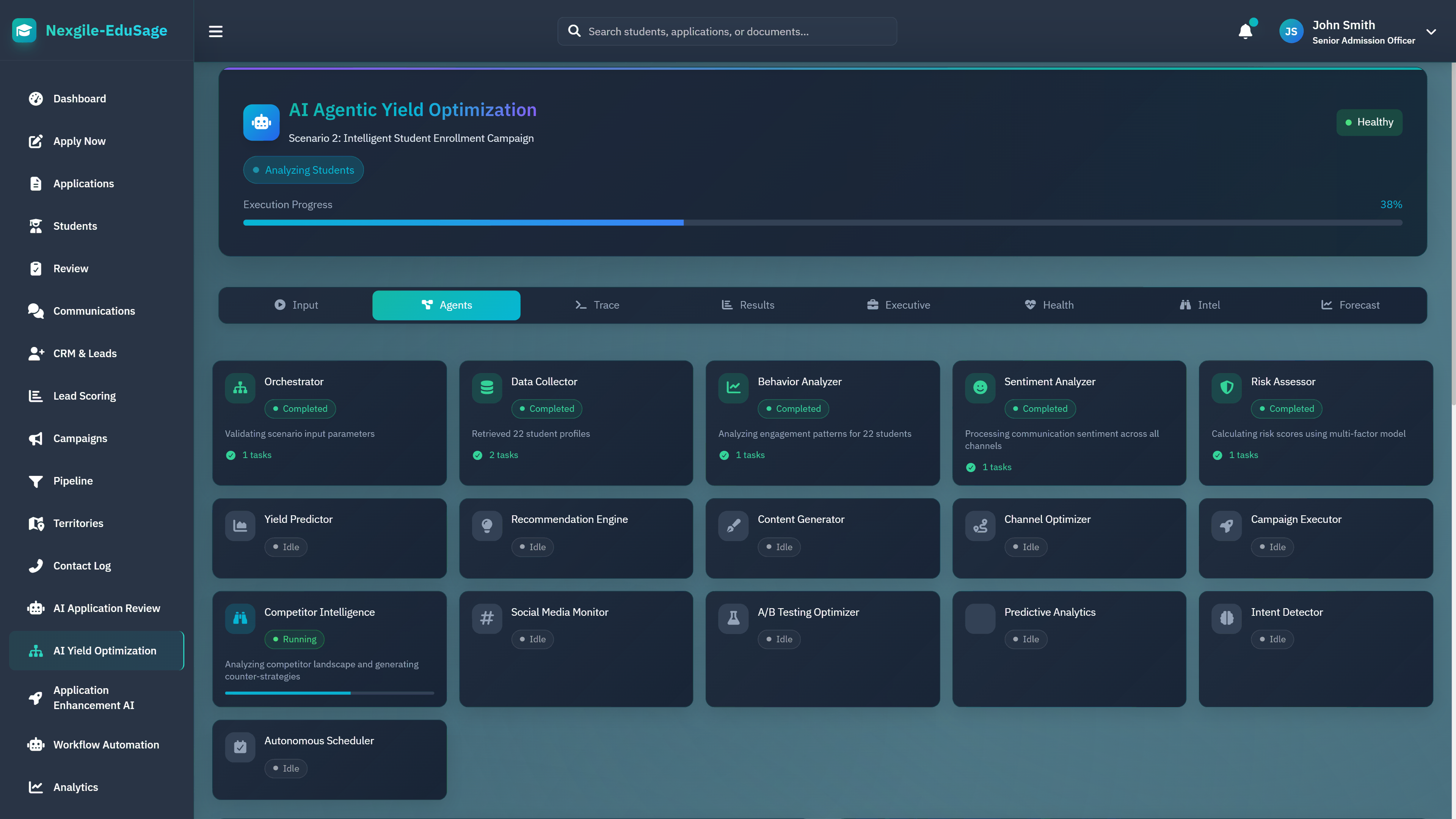Toggle the sidebar with the hamburger menu

tap(215, 31)
